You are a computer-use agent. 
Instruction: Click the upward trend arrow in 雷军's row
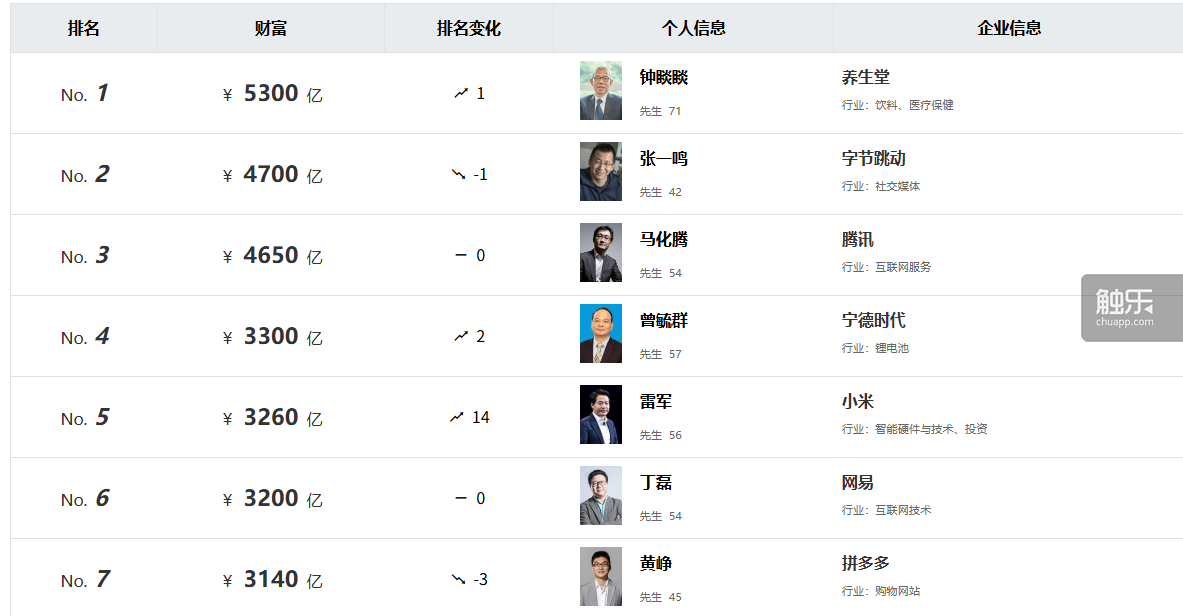(457, 417)
